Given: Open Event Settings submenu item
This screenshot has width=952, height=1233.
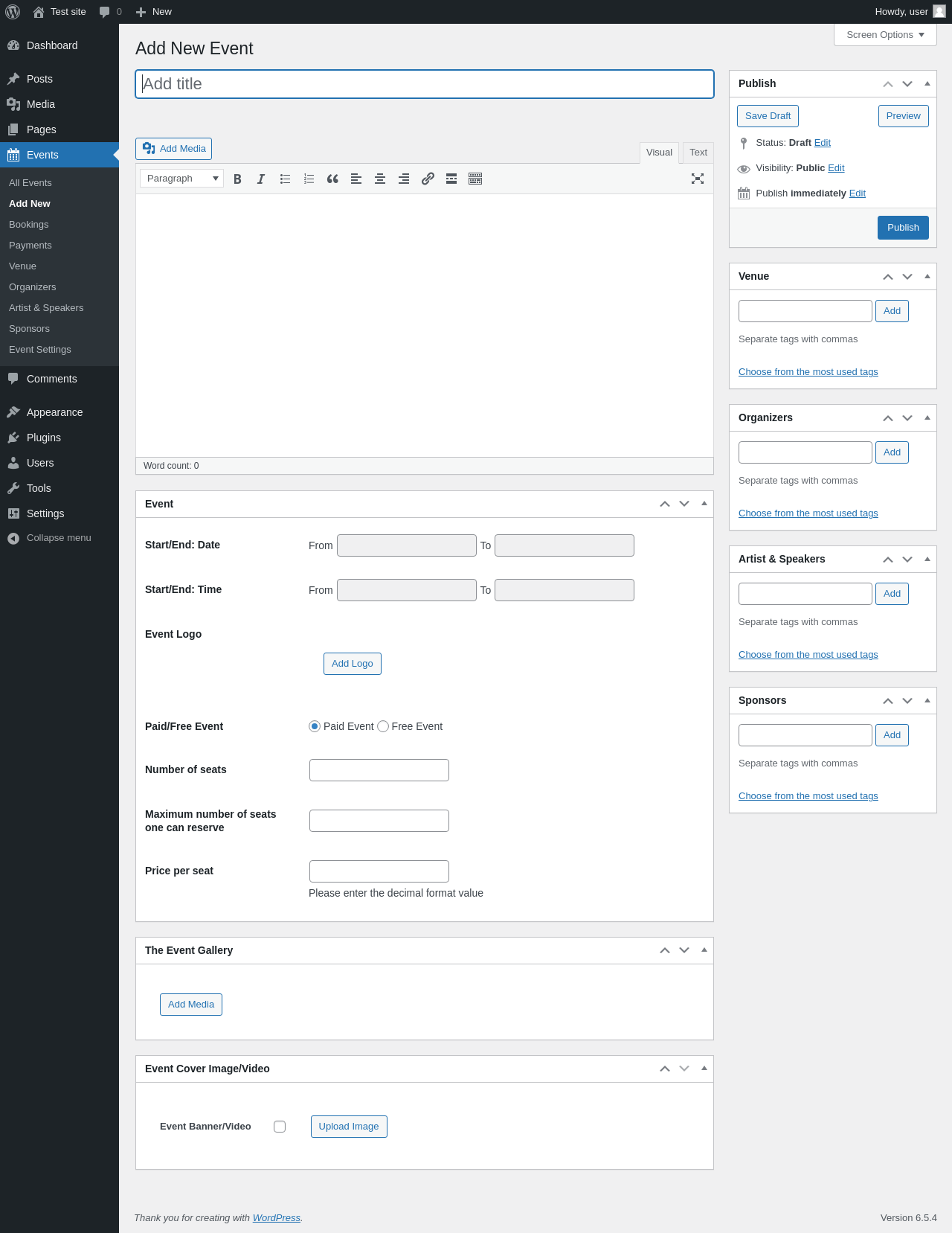Looking at the screenshot, I should click(x=40, y=350).
